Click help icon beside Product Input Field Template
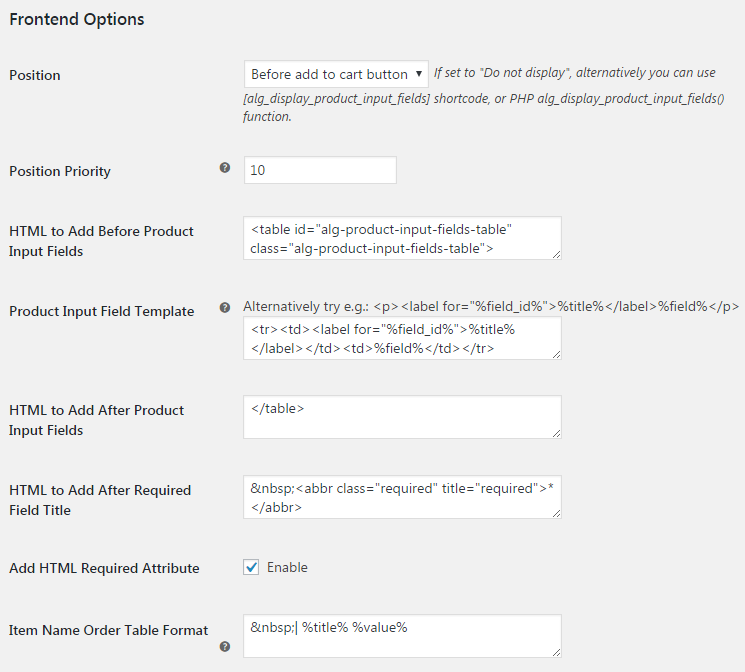Image resolution: width=745 pixels, height=672 pixels. [x=225, y=308]
